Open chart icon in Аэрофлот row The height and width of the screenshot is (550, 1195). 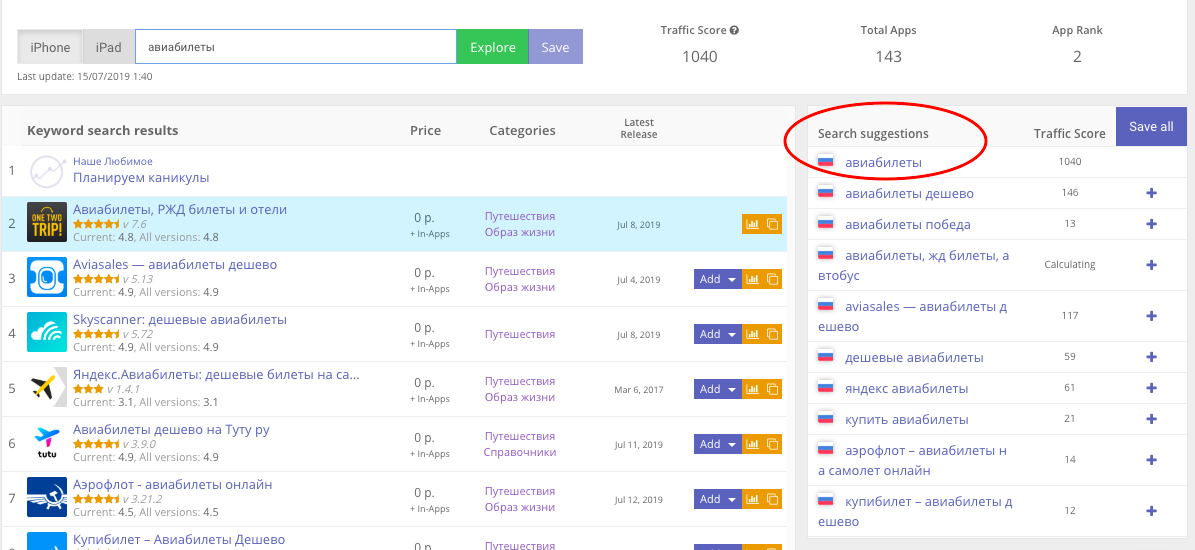click(x=752, y=499)
